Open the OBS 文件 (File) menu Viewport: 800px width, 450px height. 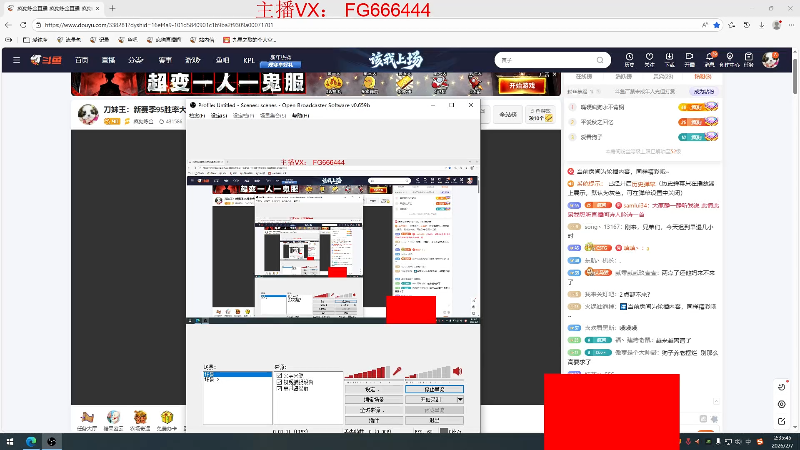tap(197, 116)
